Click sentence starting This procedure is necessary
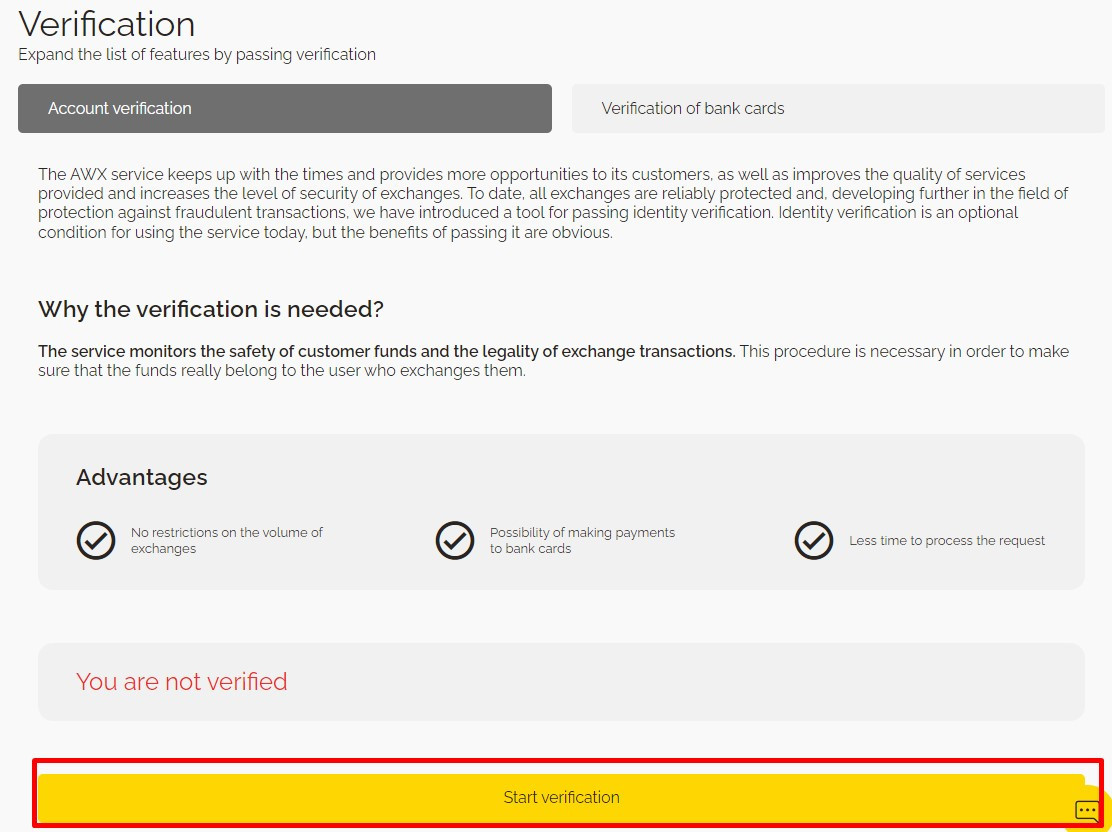The image size is (1112, 832). click(900, 352)
